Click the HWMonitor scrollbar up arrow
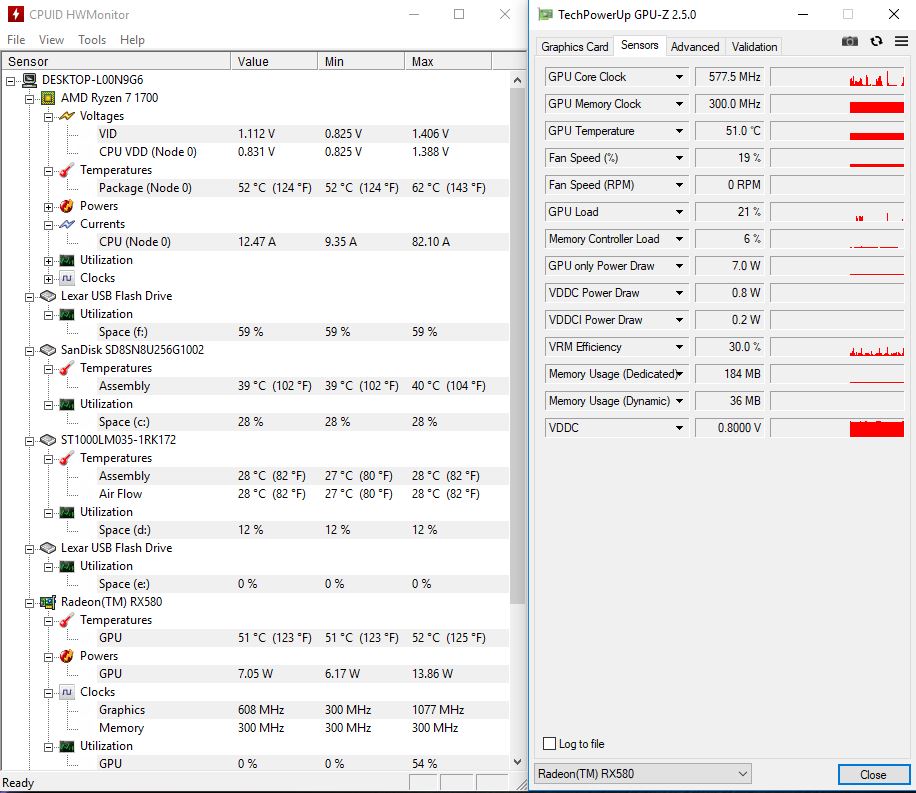 click(517, 80)
